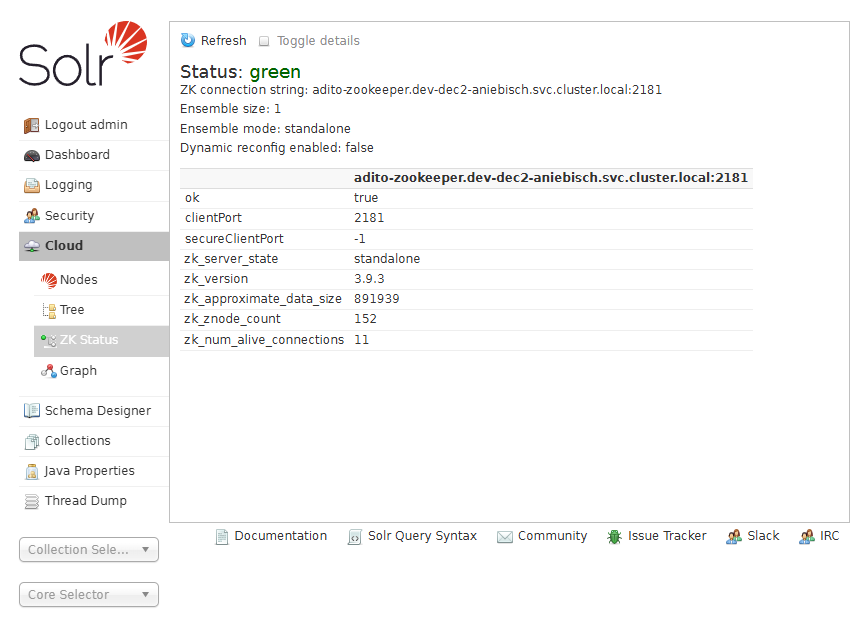Enable the Toggle details checkbox
Screen dimensions: 862x619
click(x=265, y=40)
